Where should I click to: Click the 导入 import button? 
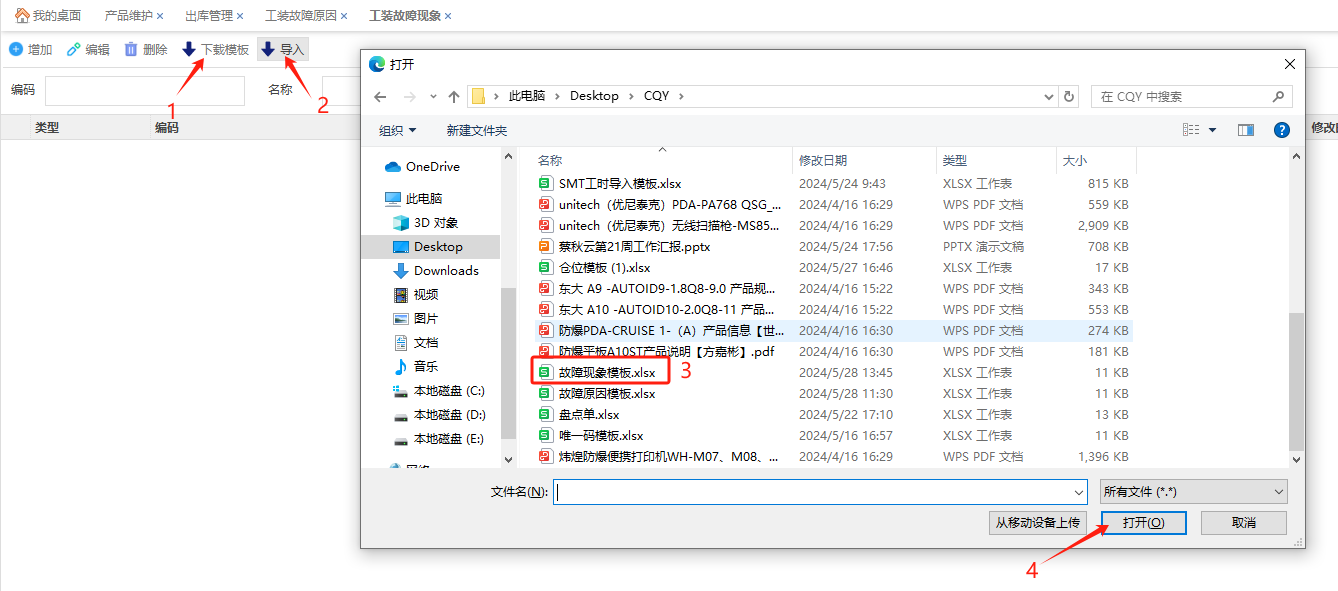pyautogui.click(x=283, y=49)
